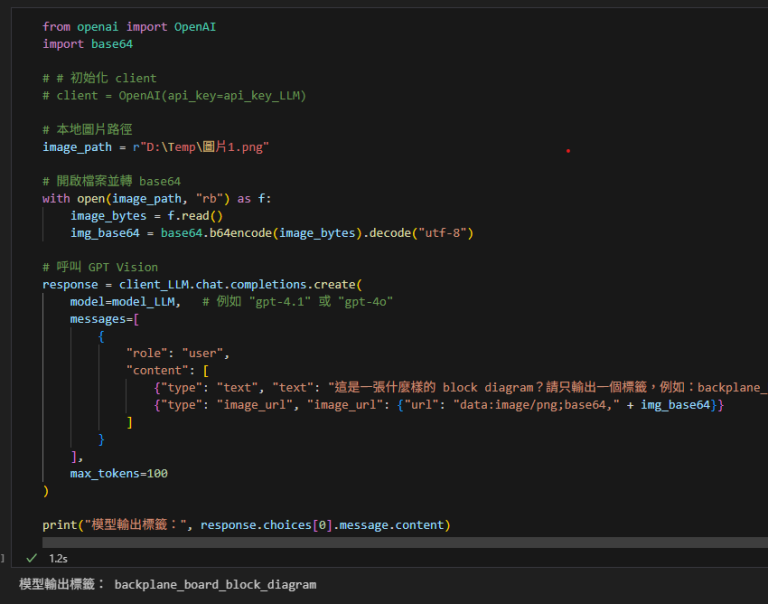Viewport: 768px width, 604px height.
Task: Click the comment '# # 初始化 client'
Action: point(99,78)
